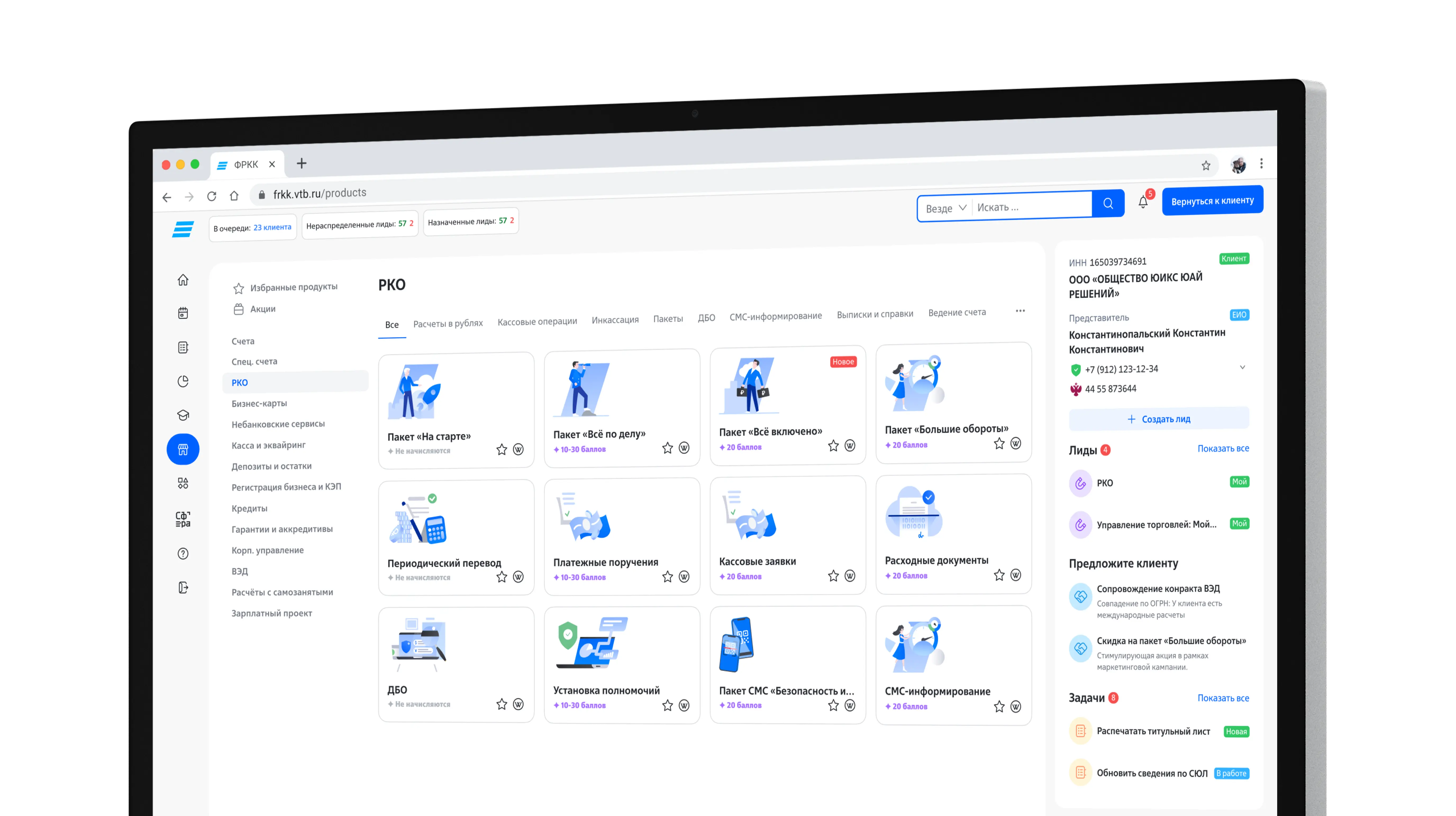
Task: Switch to Инкассация tab
Action: coord(615,320)
